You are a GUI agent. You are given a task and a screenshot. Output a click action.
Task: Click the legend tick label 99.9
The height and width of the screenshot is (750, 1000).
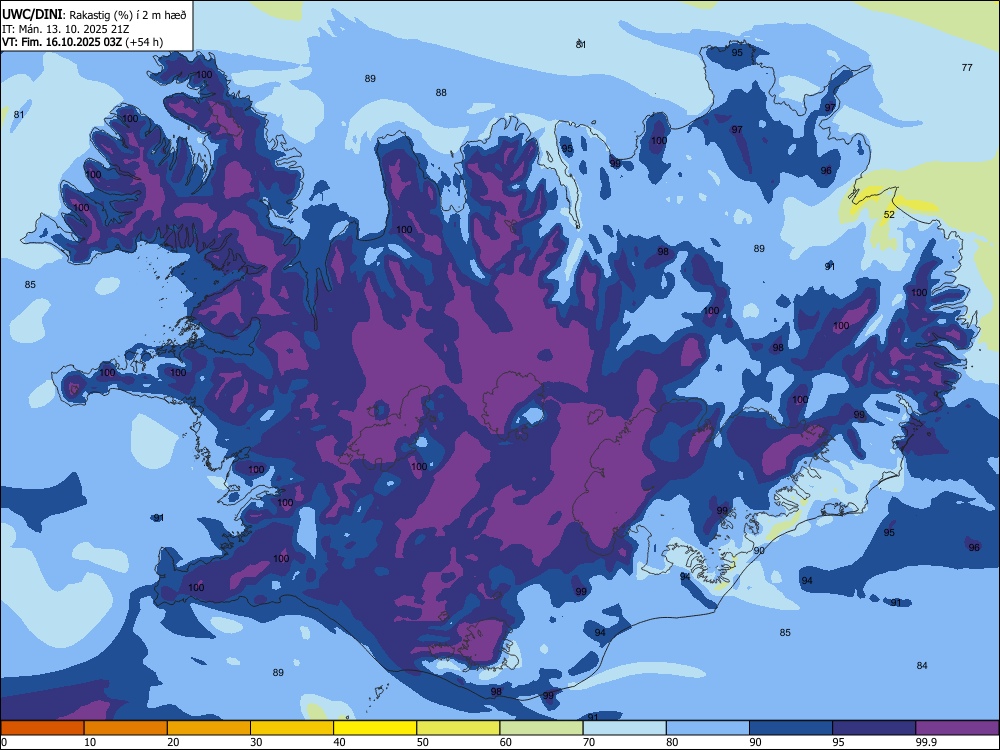tap(925, 742)
